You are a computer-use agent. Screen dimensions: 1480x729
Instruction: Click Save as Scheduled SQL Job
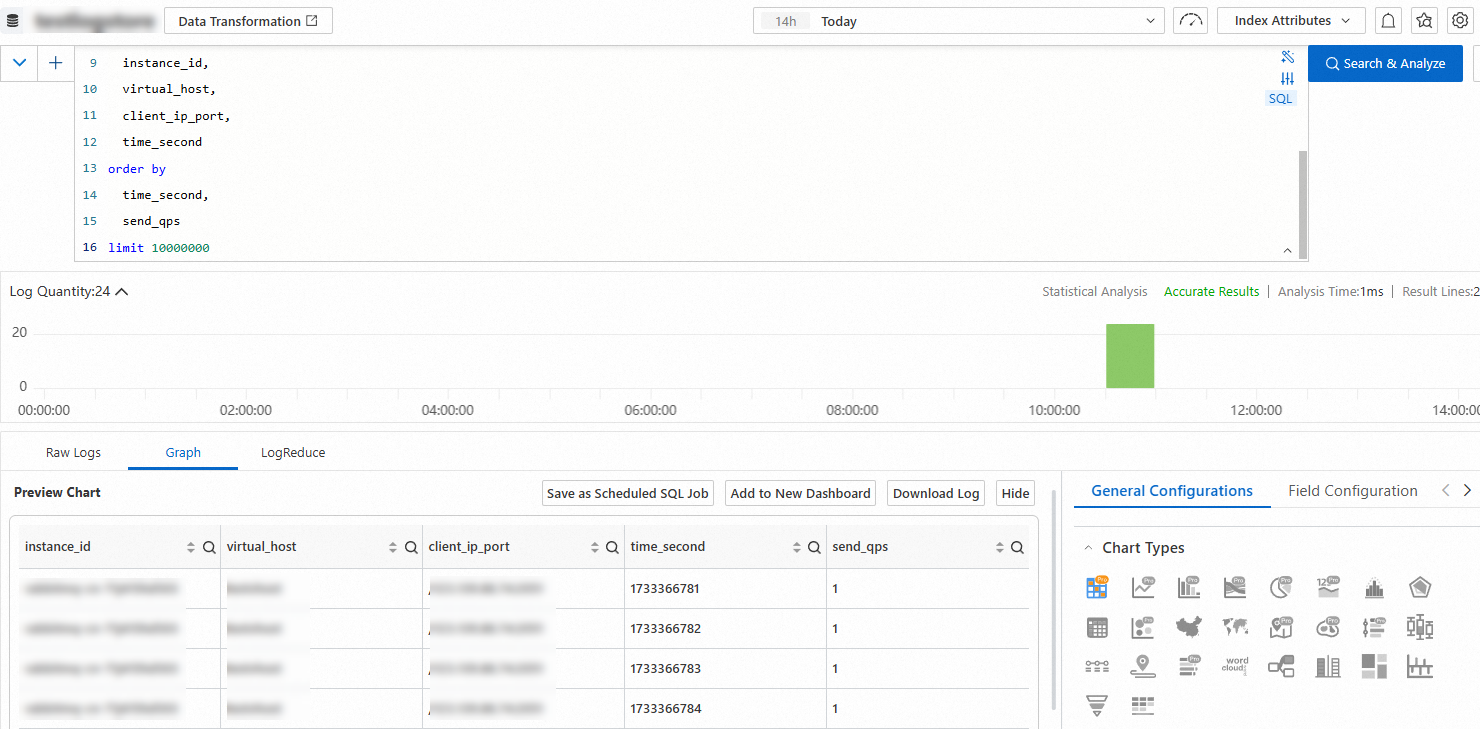628,493
